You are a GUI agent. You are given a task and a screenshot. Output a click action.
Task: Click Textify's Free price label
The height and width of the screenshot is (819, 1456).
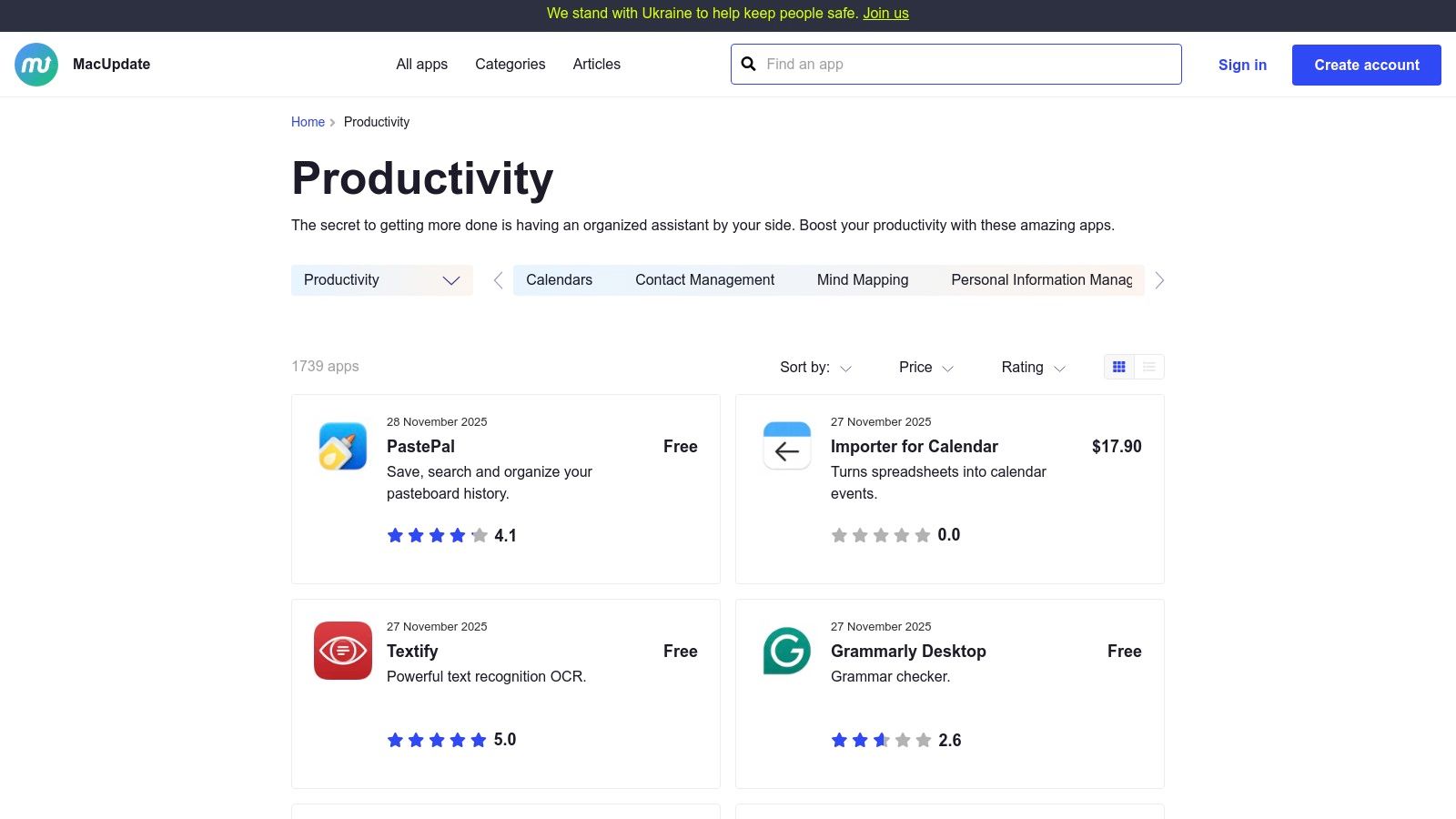681,652
